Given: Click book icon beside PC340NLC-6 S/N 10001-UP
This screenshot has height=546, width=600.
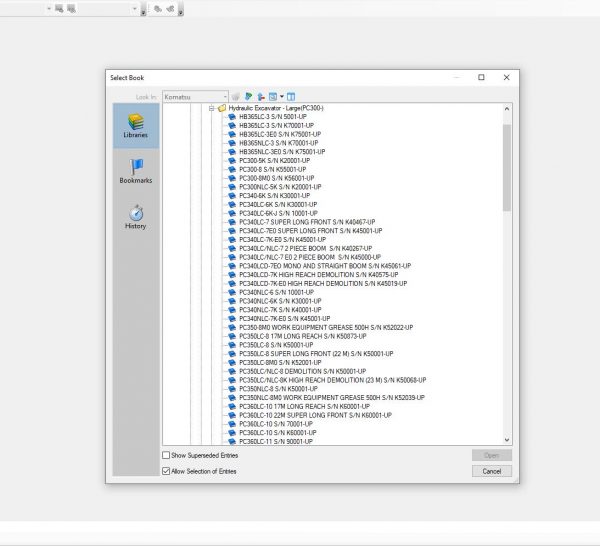Looking at the screenshot, I should (x=232, y=292).
